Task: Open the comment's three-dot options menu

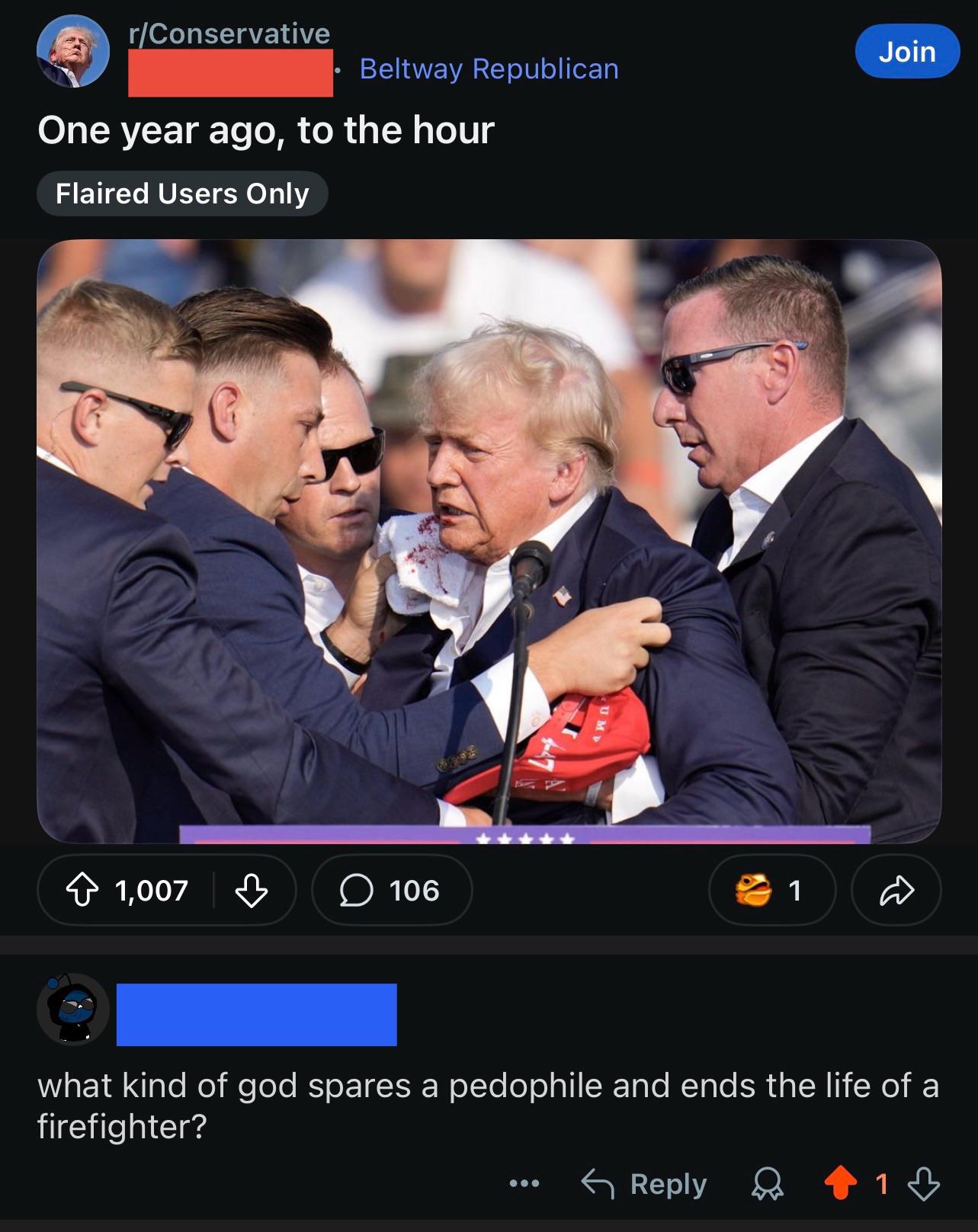Action: tap(524, 1184)
